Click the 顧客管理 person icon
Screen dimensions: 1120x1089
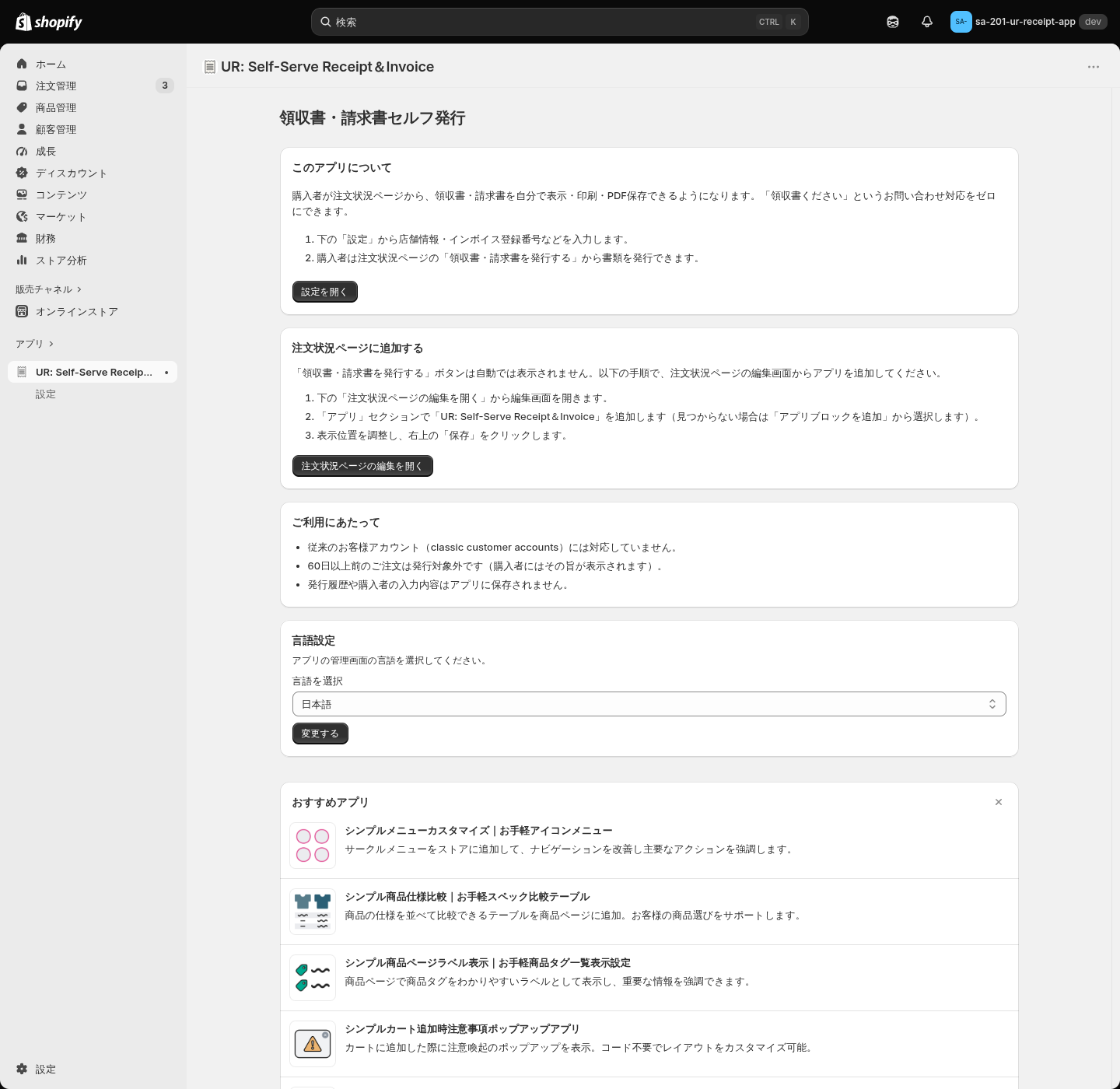[22, 129]
